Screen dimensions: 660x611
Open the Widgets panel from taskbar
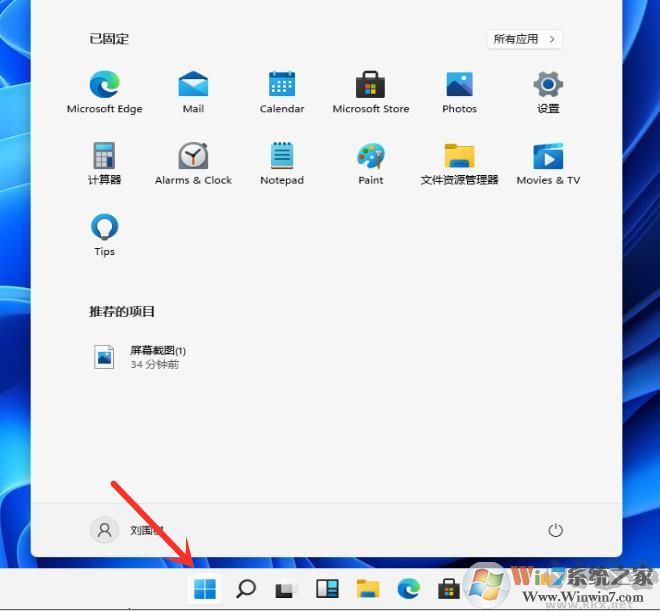327,589
